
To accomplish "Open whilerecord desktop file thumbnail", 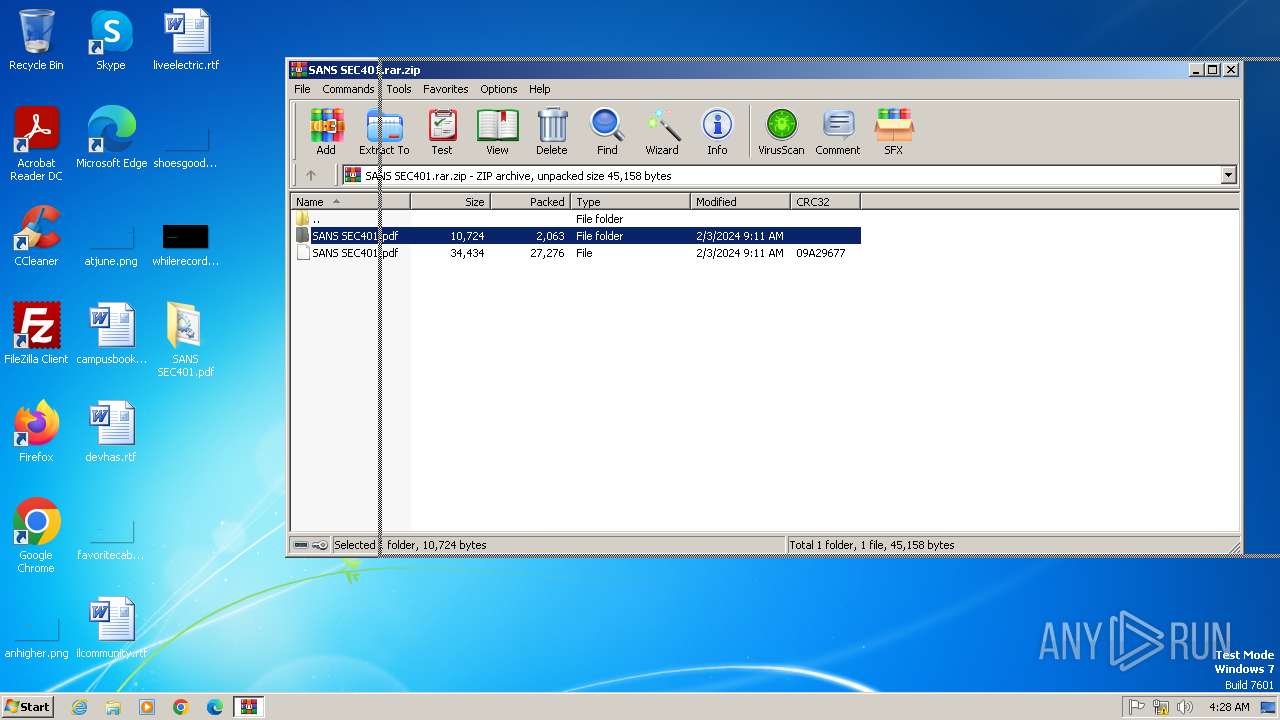I will [x=186, y=245].
